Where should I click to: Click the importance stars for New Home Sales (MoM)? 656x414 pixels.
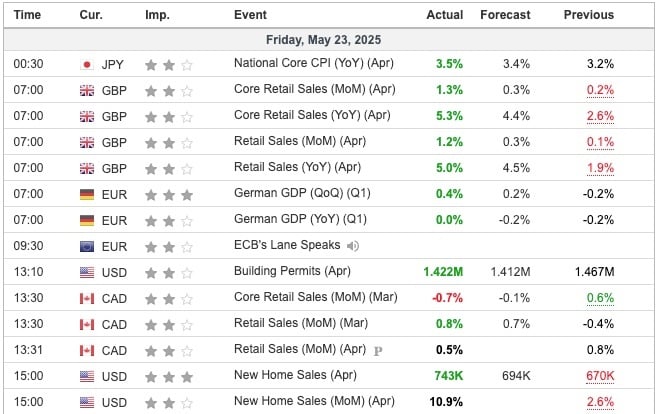(169, 402)
